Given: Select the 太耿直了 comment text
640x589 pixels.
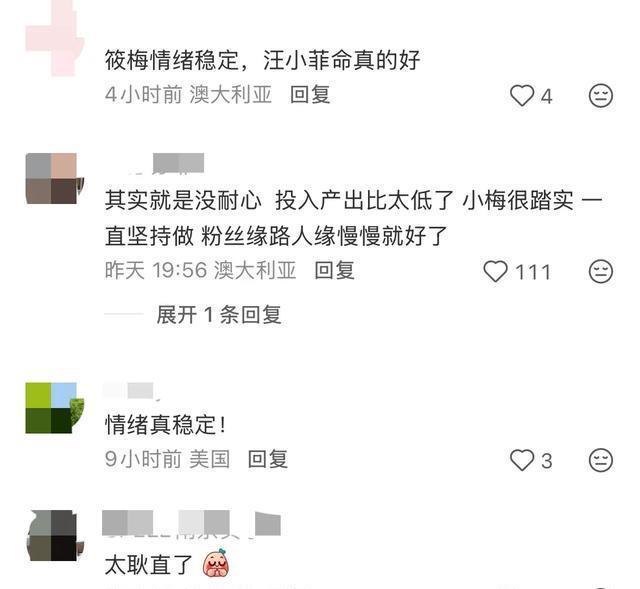Looking at the screenshot, I should coord(149,565).
